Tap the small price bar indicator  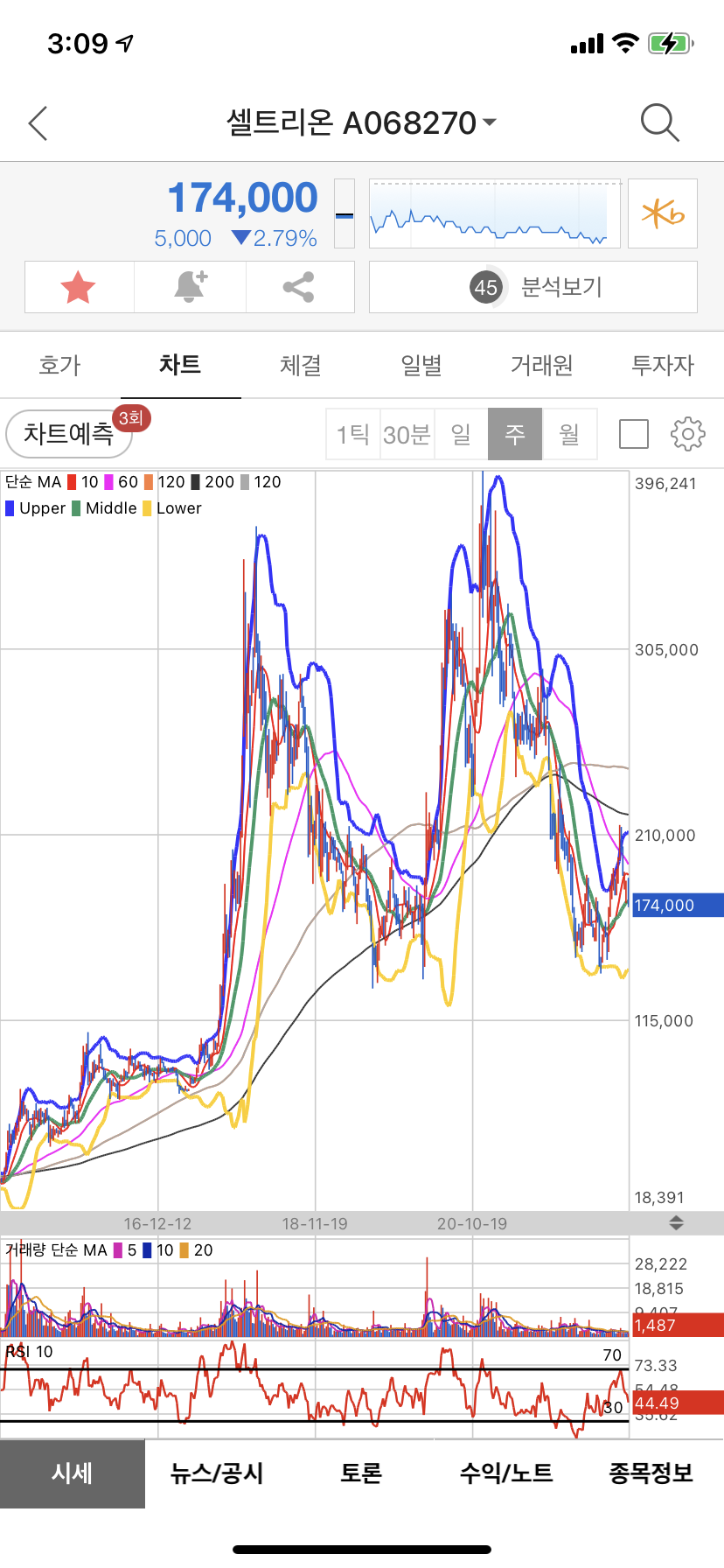coord(345,213)
